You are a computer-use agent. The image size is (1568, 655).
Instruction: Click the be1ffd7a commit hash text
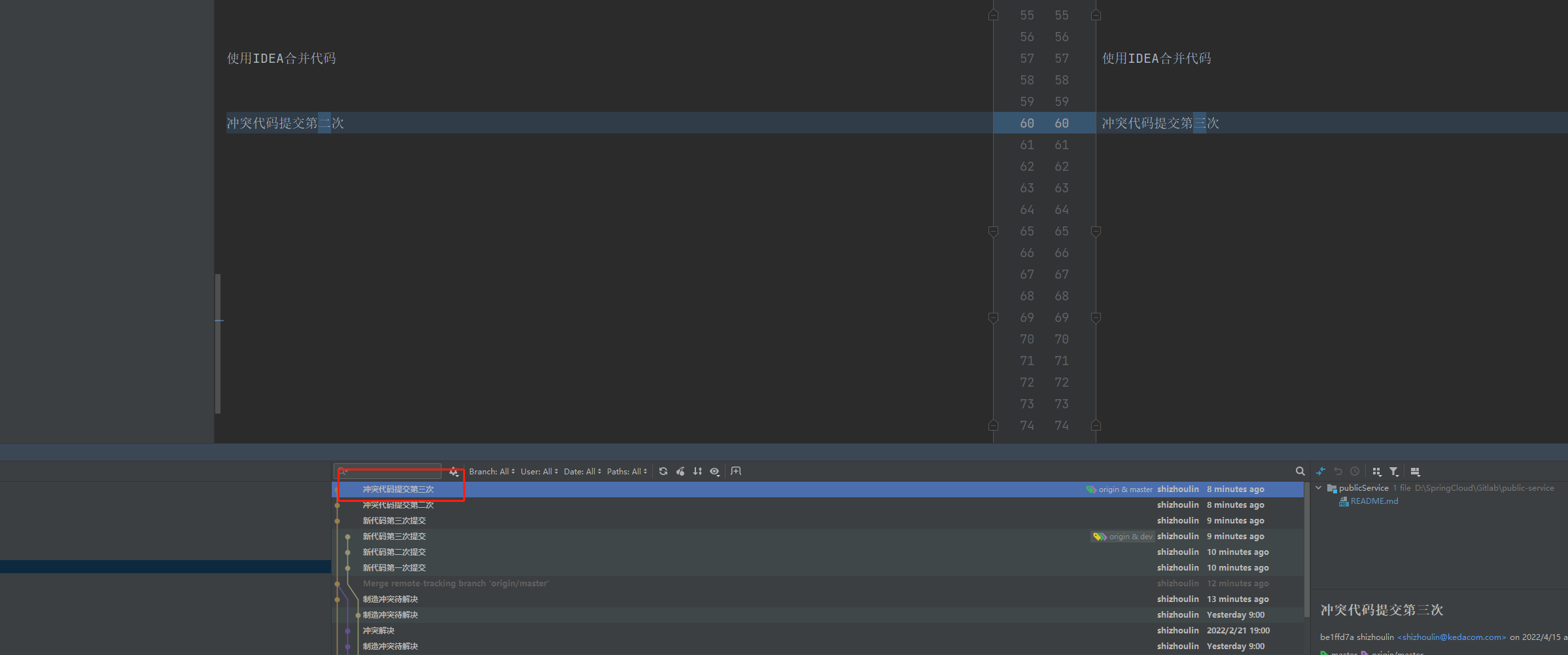click(x=1336, y=637)
